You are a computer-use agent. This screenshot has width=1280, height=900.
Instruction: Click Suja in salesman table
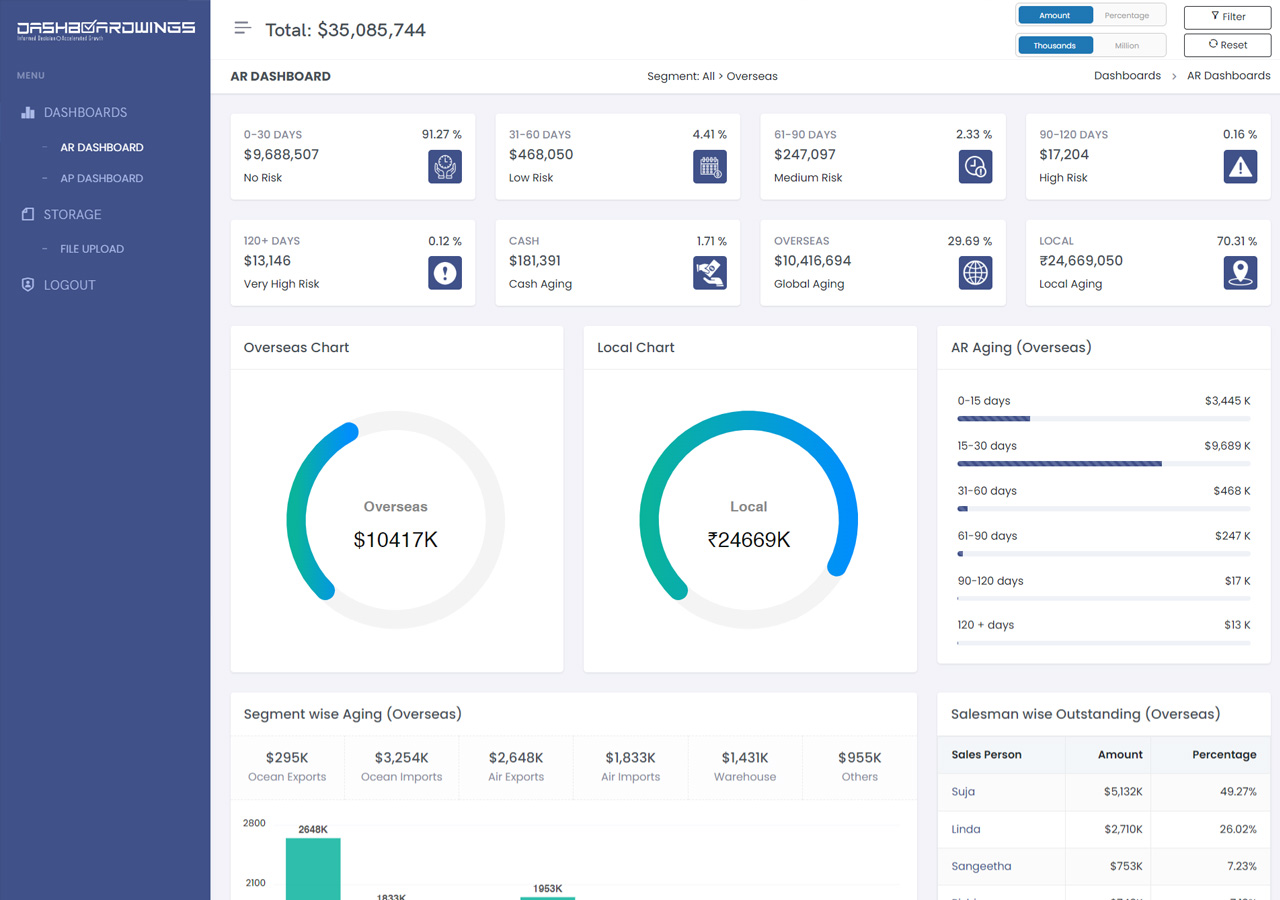pyautogui.click(x=963, y=792)
